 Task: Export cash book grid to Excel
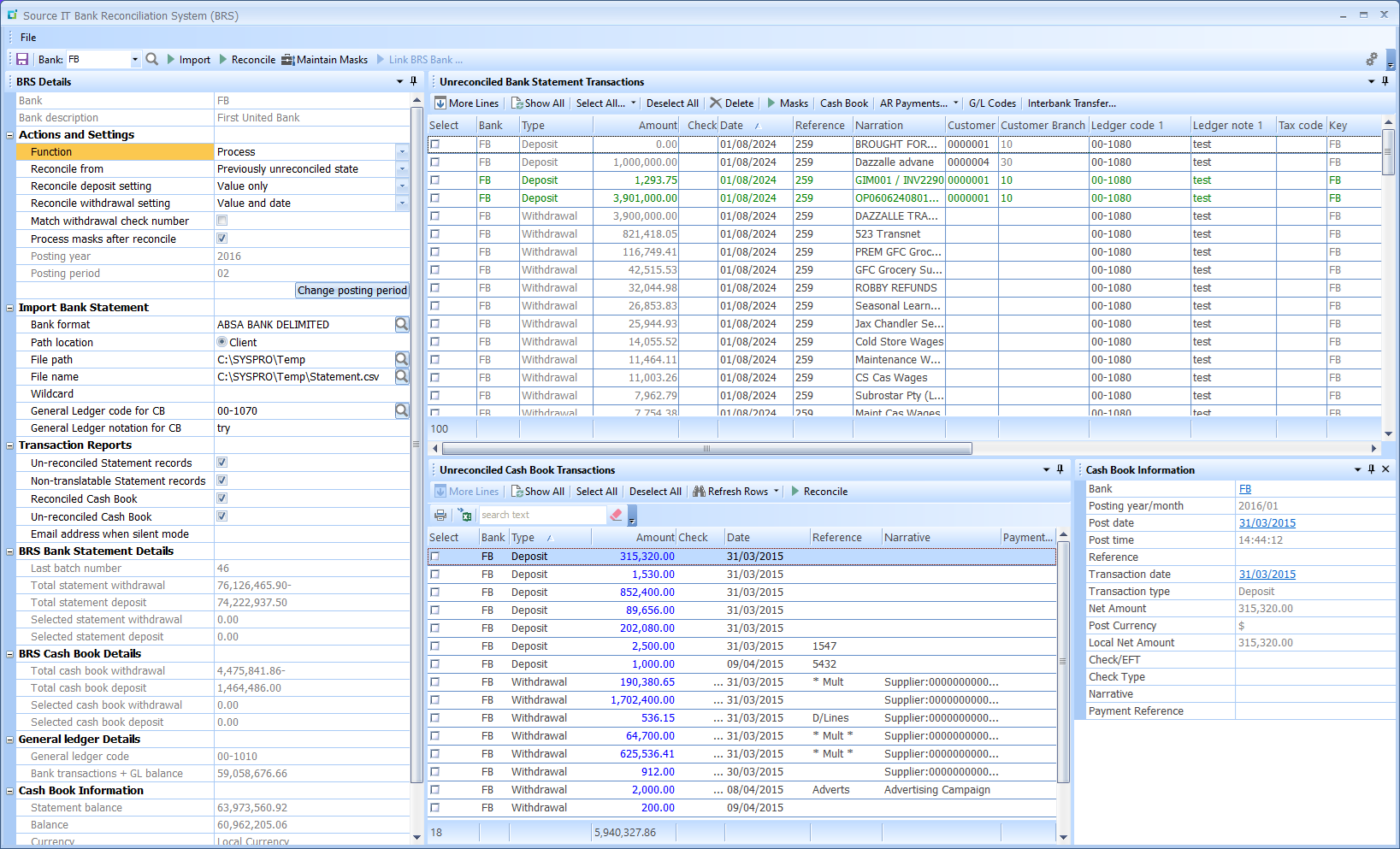(x=464, y=515)
